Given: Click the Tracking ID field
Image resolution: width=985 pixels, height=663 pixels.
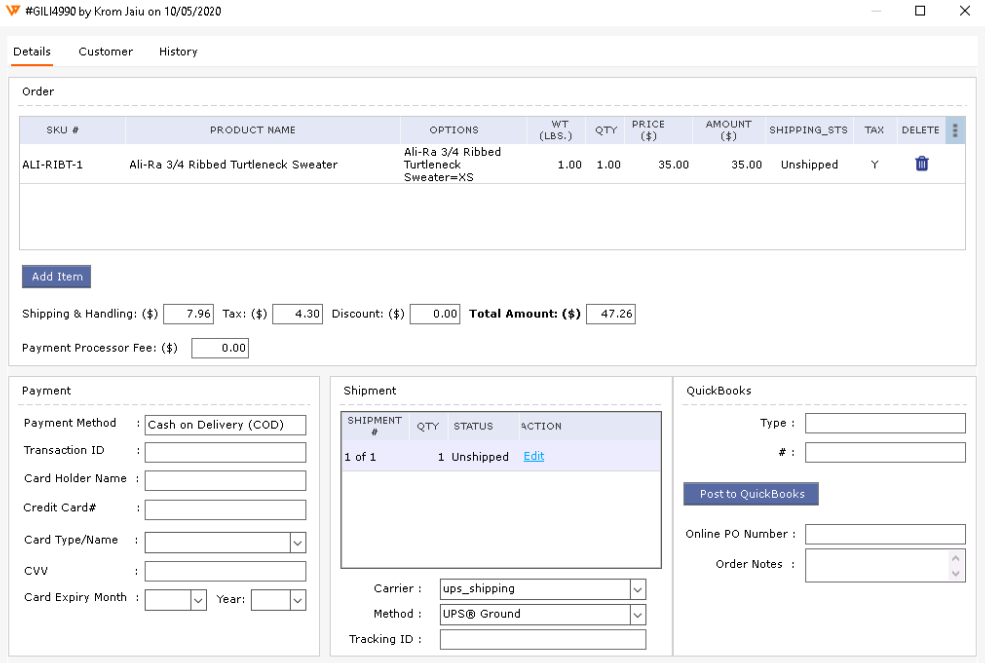Looking at the screenshot, I should pos(543,640).
